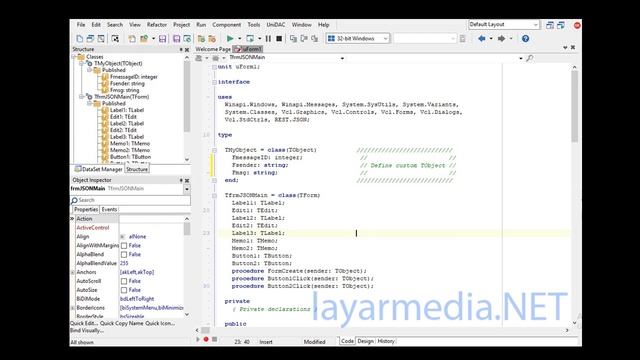The width and height of the screenshot is (640, 360).
Task: Close the Object Inspector panel
Action: coord(187,180)
